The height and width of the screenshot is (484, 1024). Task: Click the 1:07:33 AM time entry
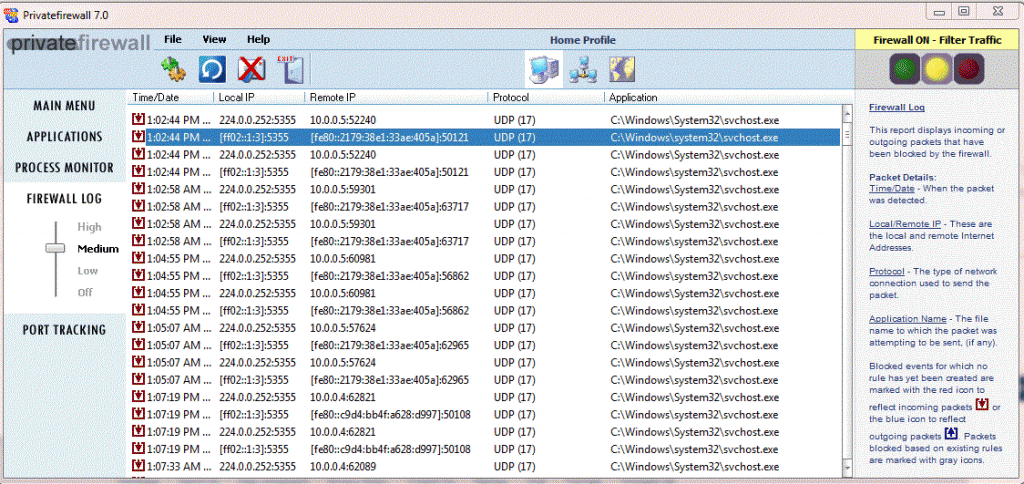coord(179,466)
